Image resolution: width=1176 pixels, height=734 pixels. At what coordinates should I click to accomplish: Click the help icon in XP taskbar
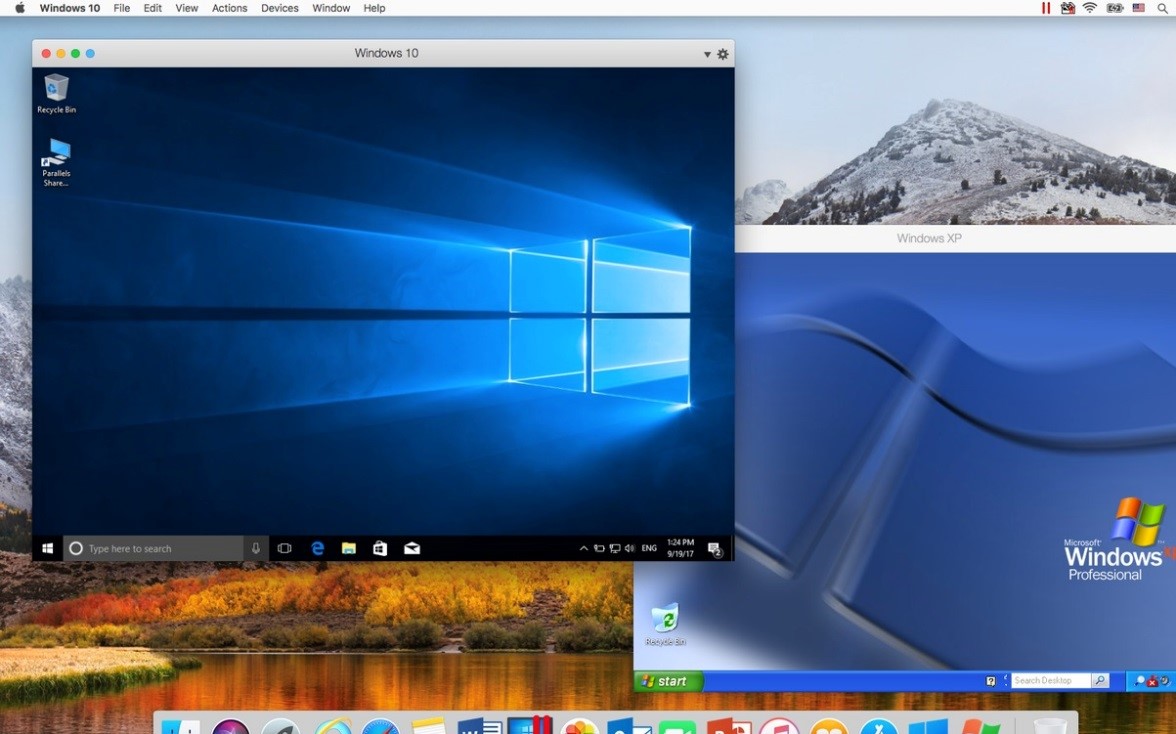[991, 681]
